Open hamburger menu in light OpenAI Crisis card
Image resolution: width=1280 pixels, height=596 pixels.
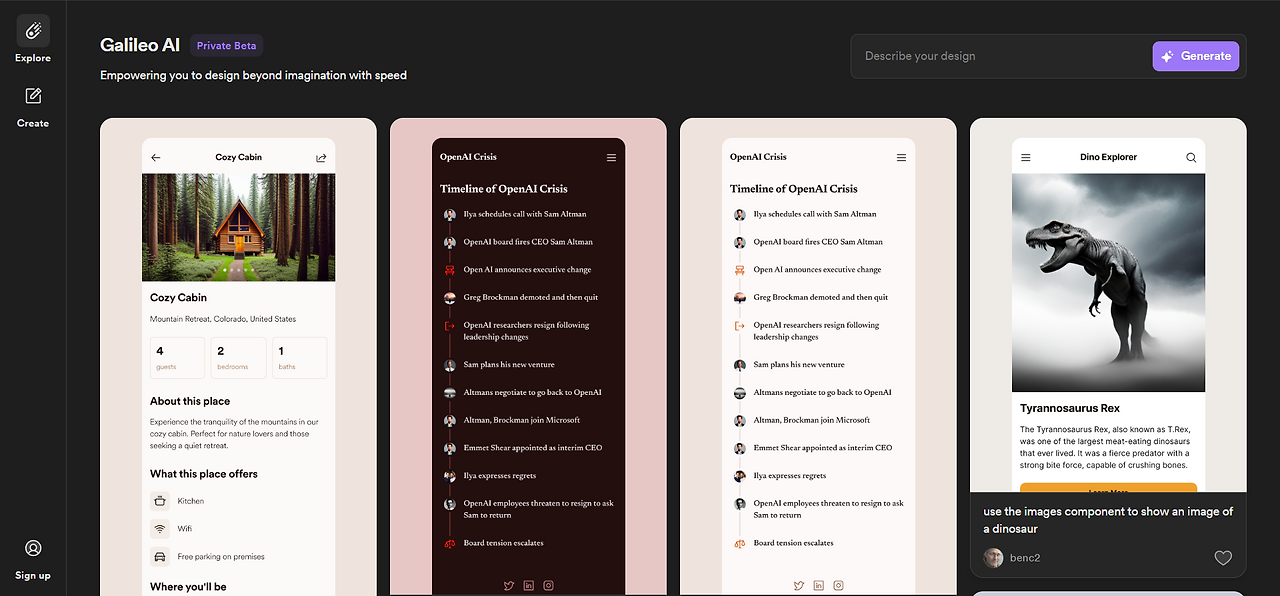coord(901,158)
